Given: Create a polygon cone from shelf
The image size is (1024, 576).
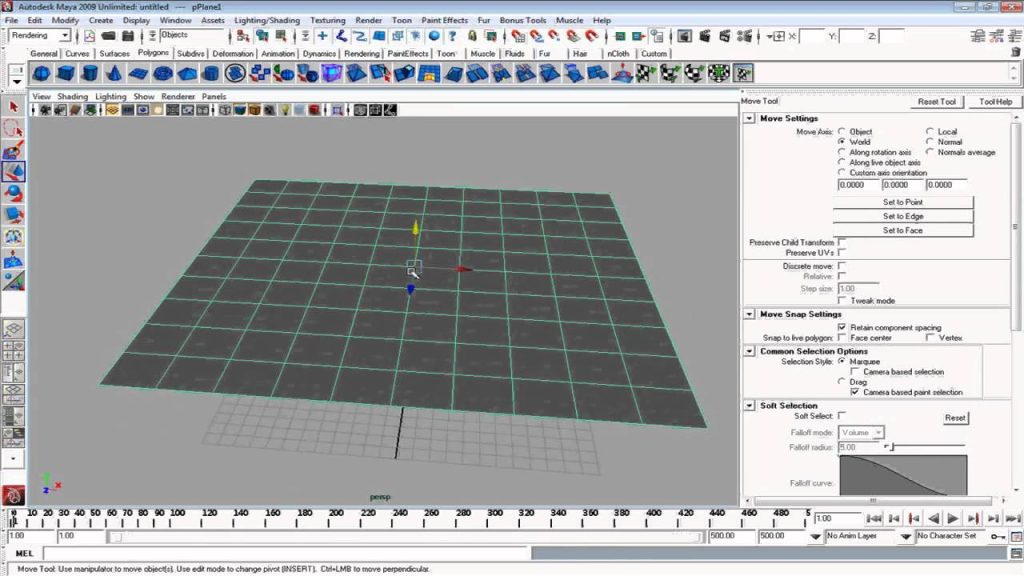Looking at the screenshot, I should pos(114,73).
